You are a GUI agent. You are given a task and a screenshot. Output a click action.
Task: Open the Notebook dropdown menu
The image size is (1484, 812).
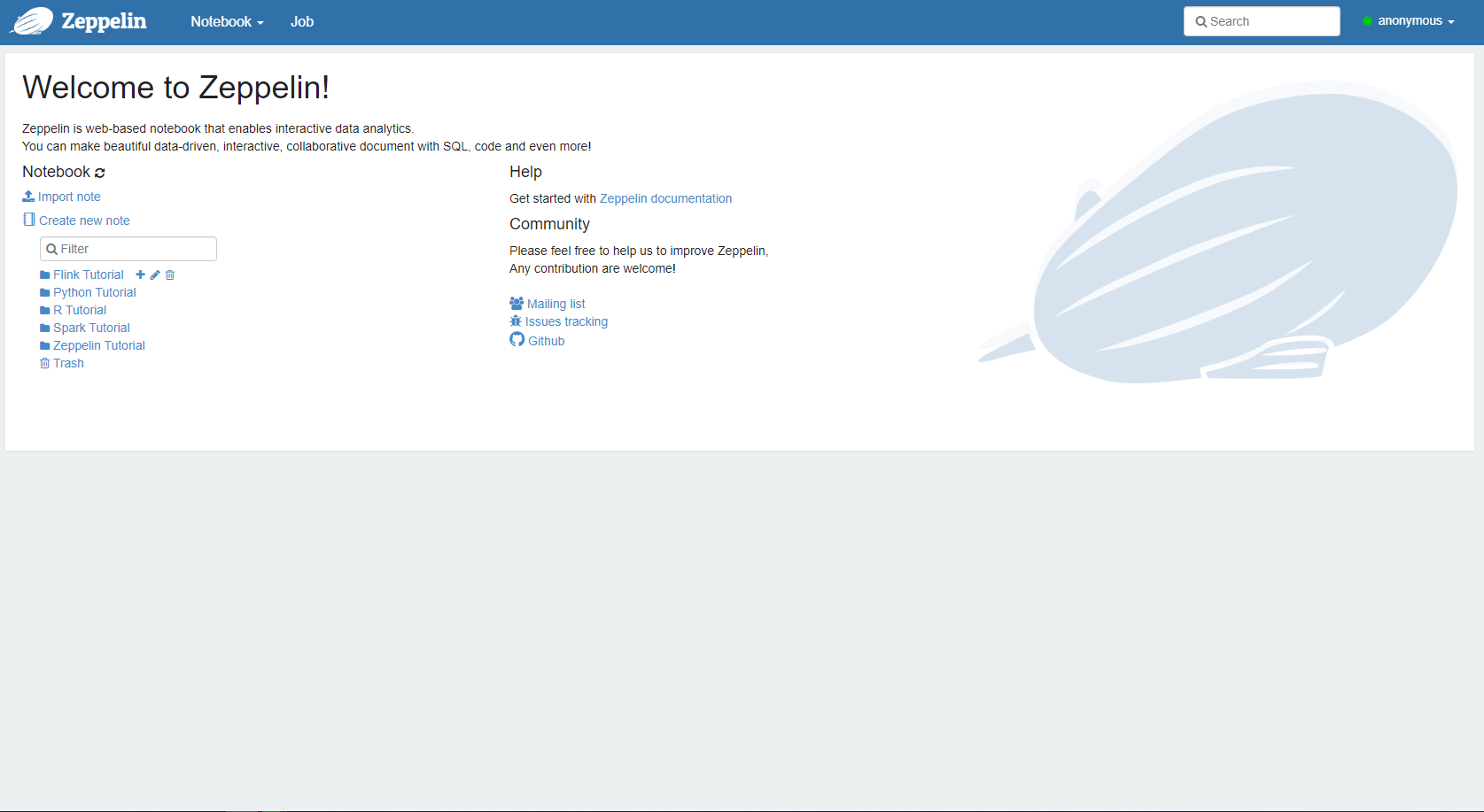pos(227,21)
